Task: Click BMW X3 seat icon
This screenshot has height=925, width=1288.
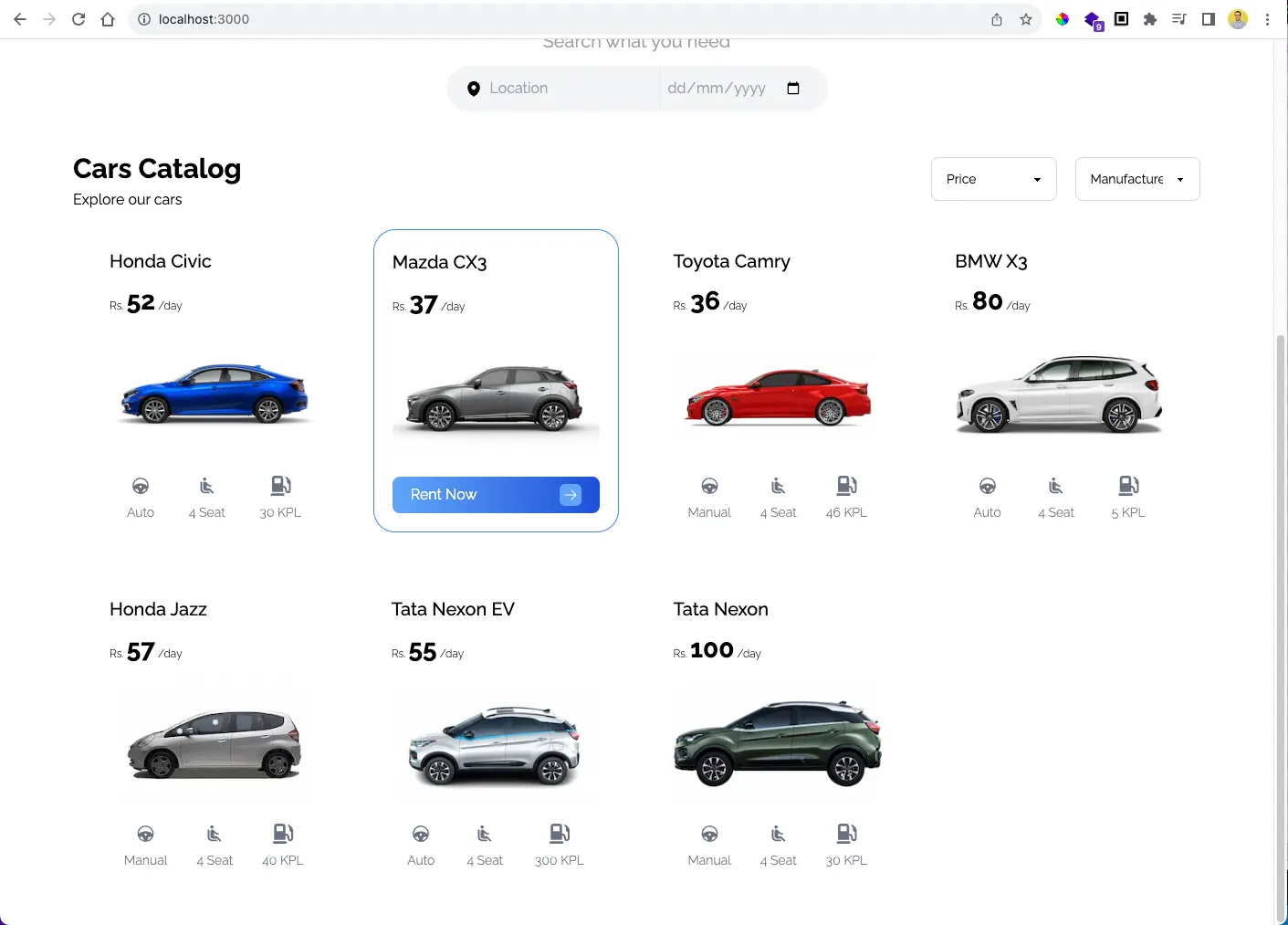Action: point(1056,486)
